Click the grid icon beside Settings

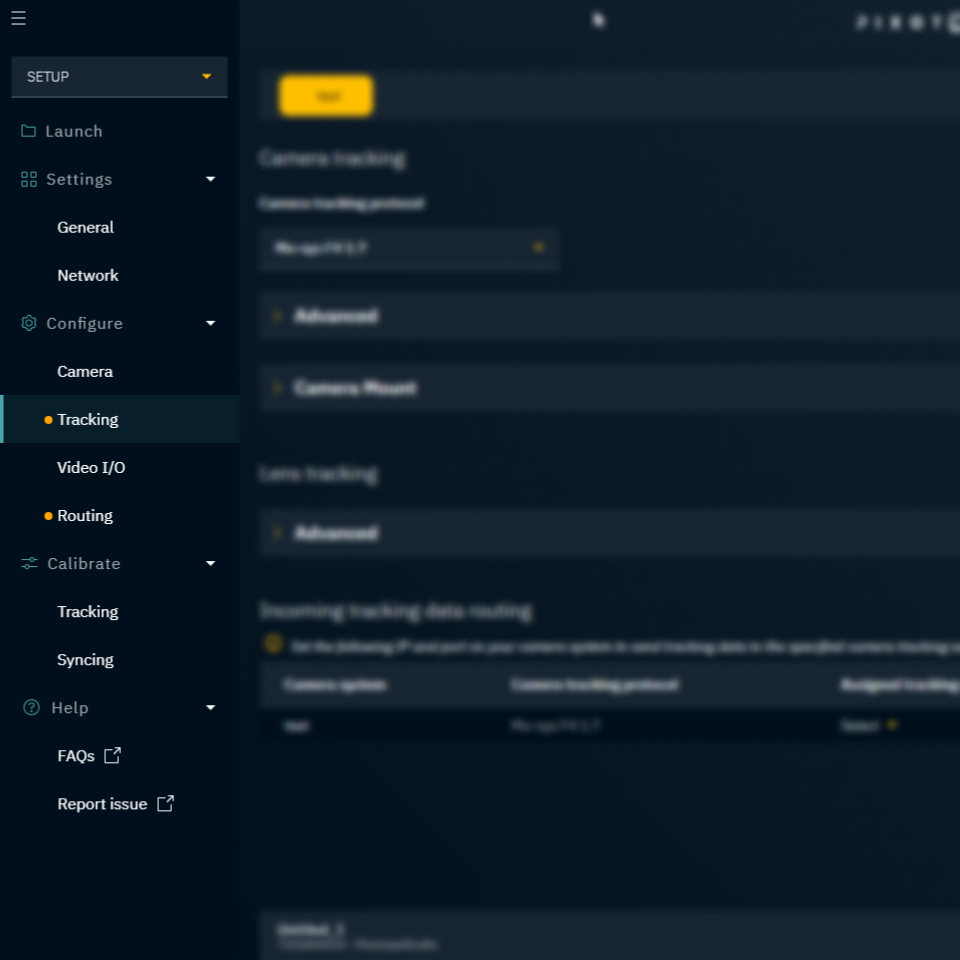tap(28, 179)
